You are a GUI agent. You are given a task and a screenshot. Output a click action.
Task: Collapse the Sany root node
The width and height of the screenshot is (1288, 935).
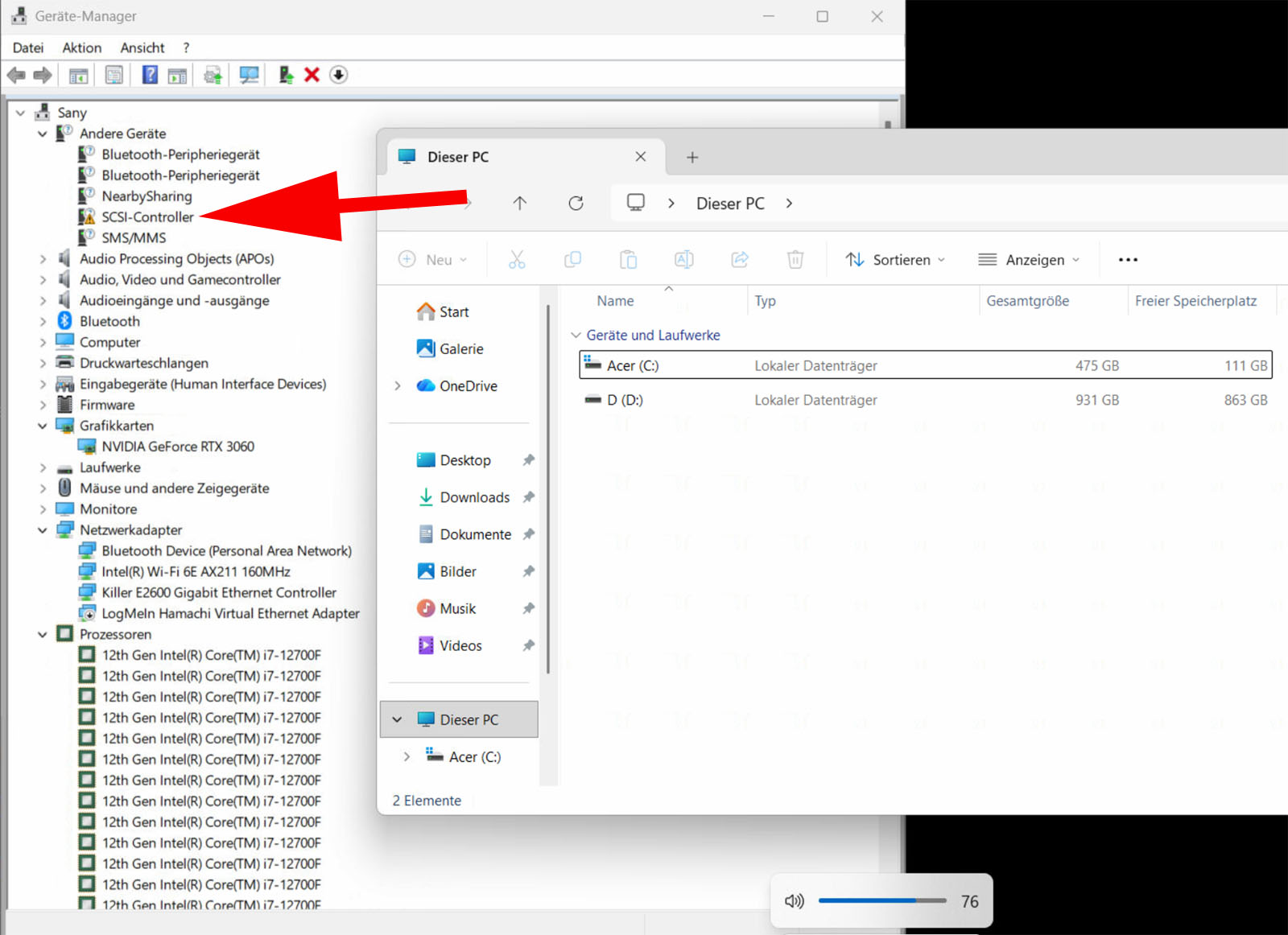click(x=21, y=113)
